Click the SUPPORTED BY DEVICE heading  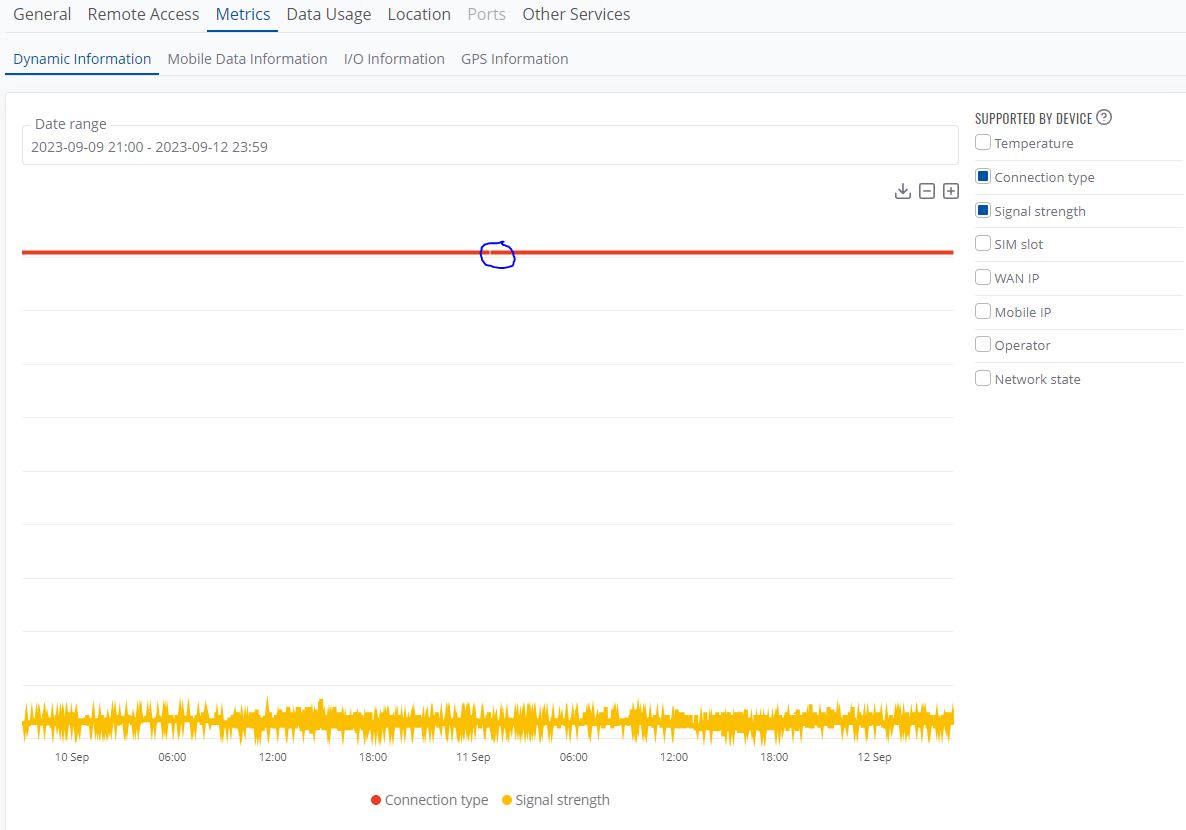click(x=1033, y=118)
